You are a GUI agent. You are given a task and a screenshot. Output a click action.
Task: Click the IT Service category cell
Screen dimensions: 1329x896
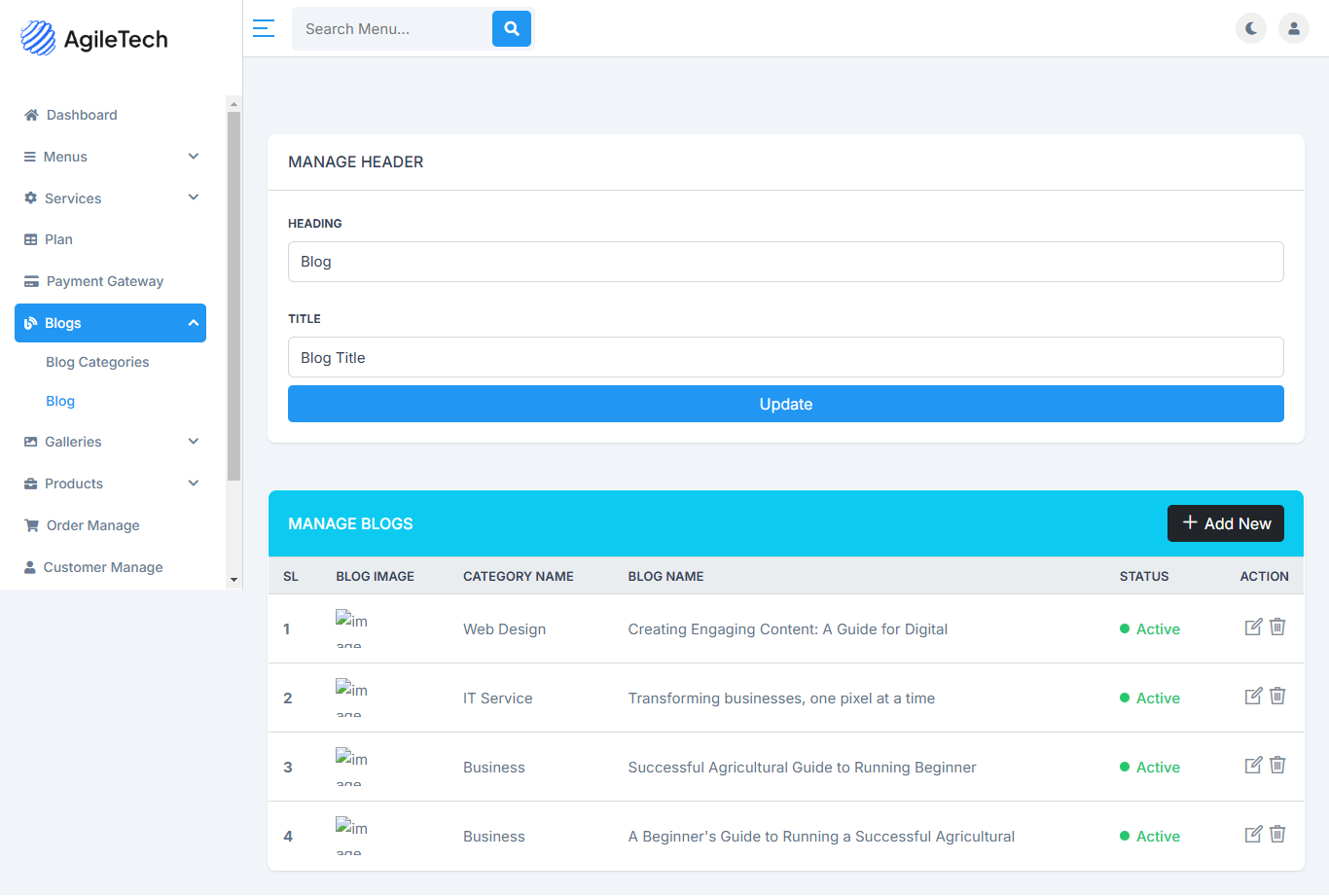click(x=497, y=699)
